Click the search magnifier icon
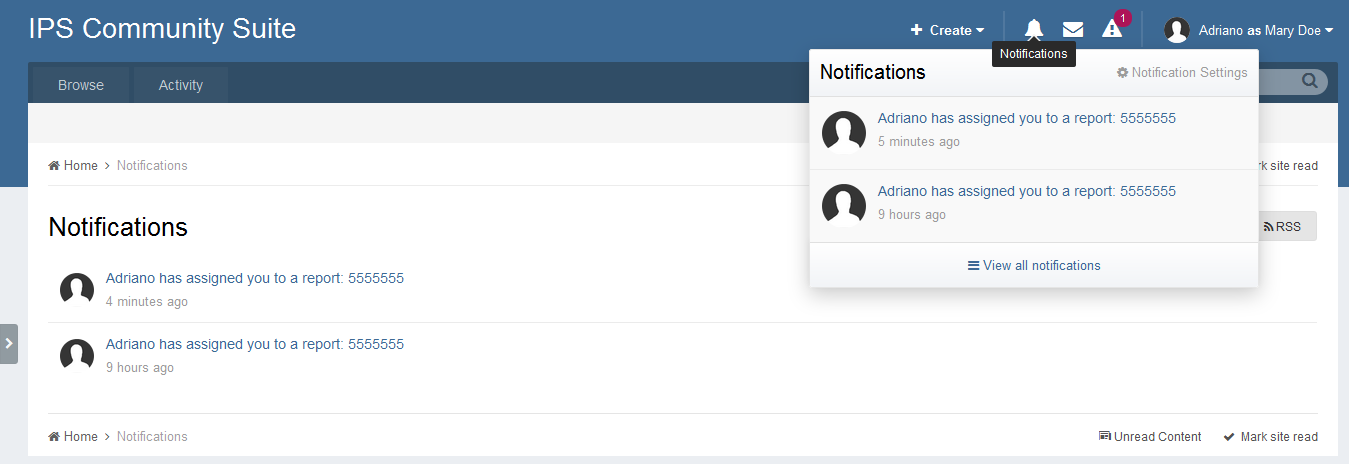 tap(1309, 82)
